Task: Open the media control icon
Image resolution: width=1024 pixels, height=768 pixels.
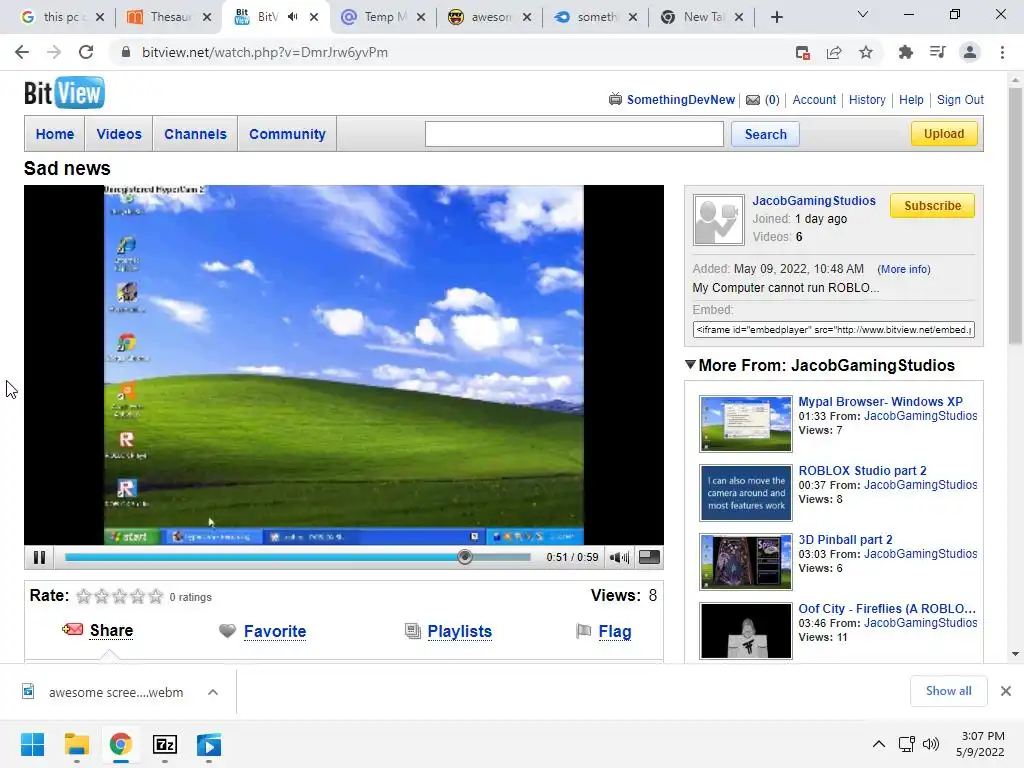Action: click(937, 52)
